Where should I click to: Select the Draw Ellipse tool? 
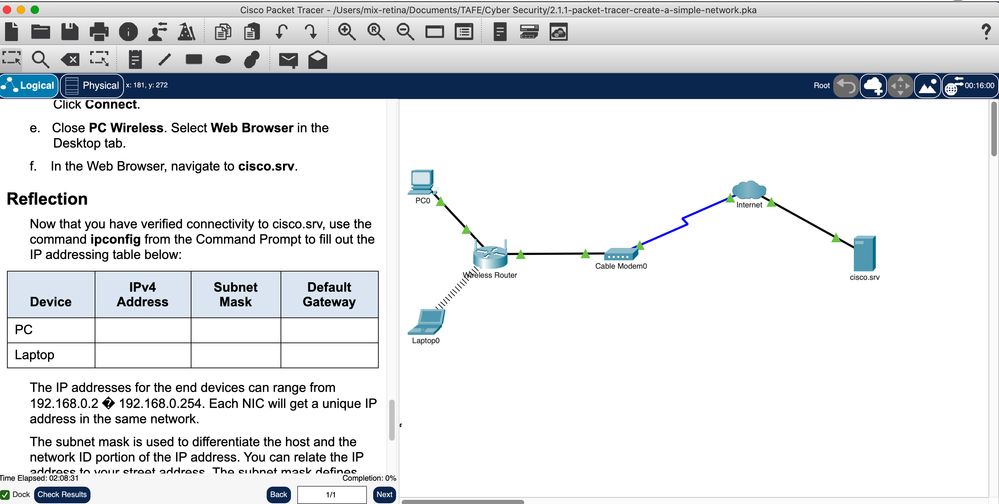(x=223, y=59)
